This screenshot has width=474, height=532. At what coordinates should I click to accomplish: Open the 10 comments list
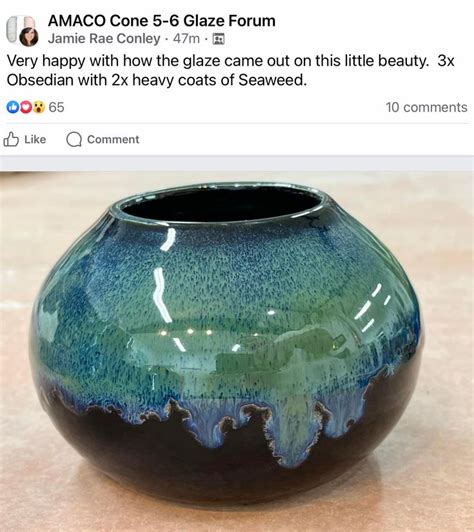click(x=426, y=108)
